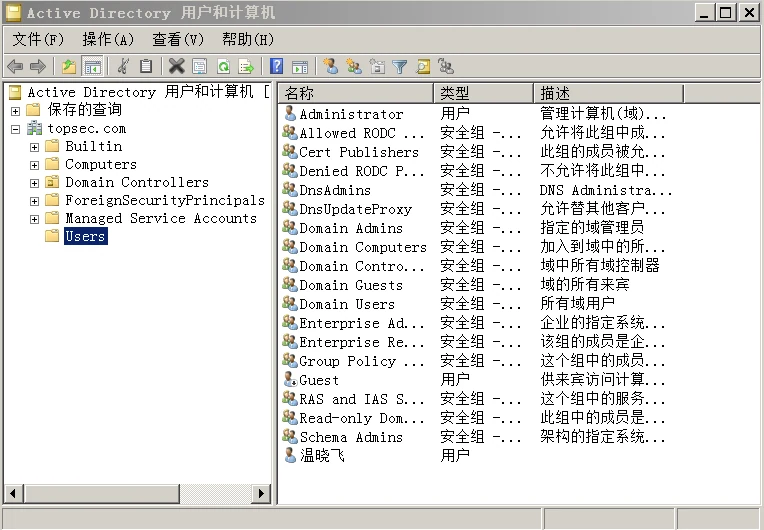
Task: Click the green Refresh toolbar icon
Action: pos(223,66)
